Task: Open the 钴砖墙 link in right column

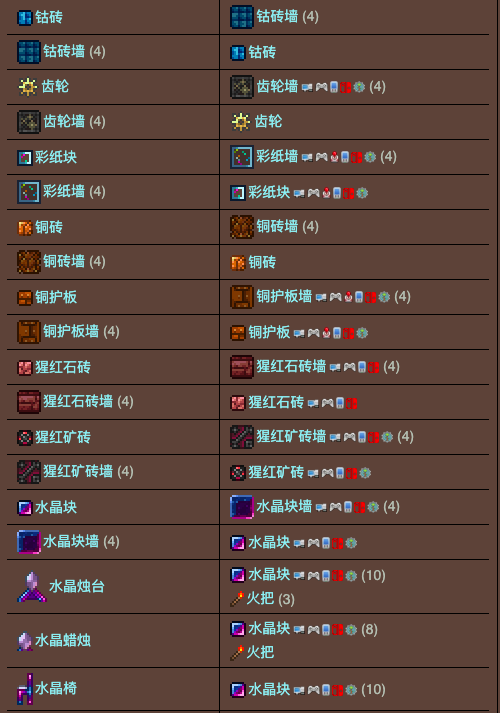Action: 277,17
